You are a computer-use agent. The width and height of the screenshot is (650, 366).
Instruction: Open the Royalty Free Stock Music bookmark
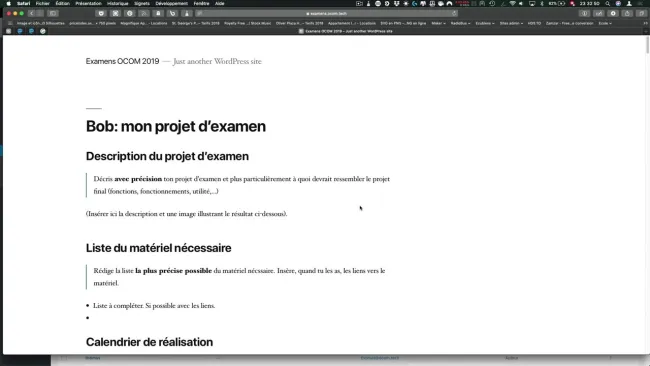click(247, 23)
